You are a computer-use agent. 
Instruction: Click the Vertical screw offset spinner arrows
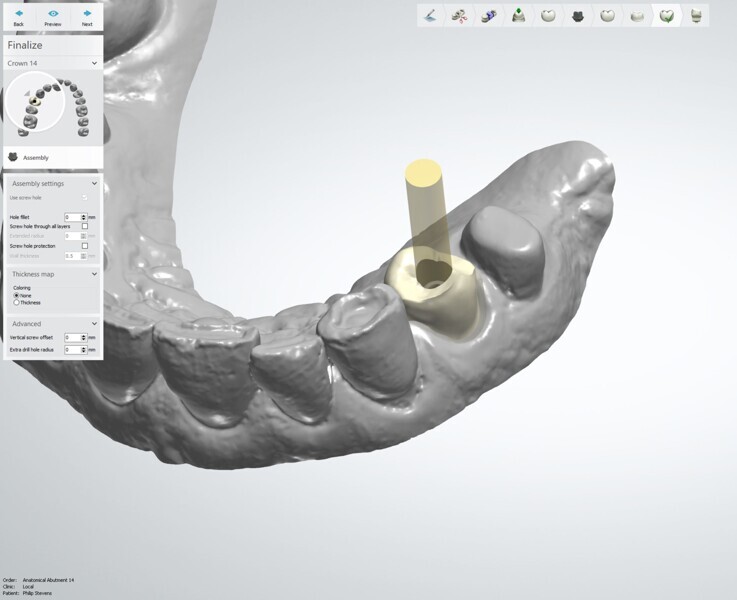(84, 337)
